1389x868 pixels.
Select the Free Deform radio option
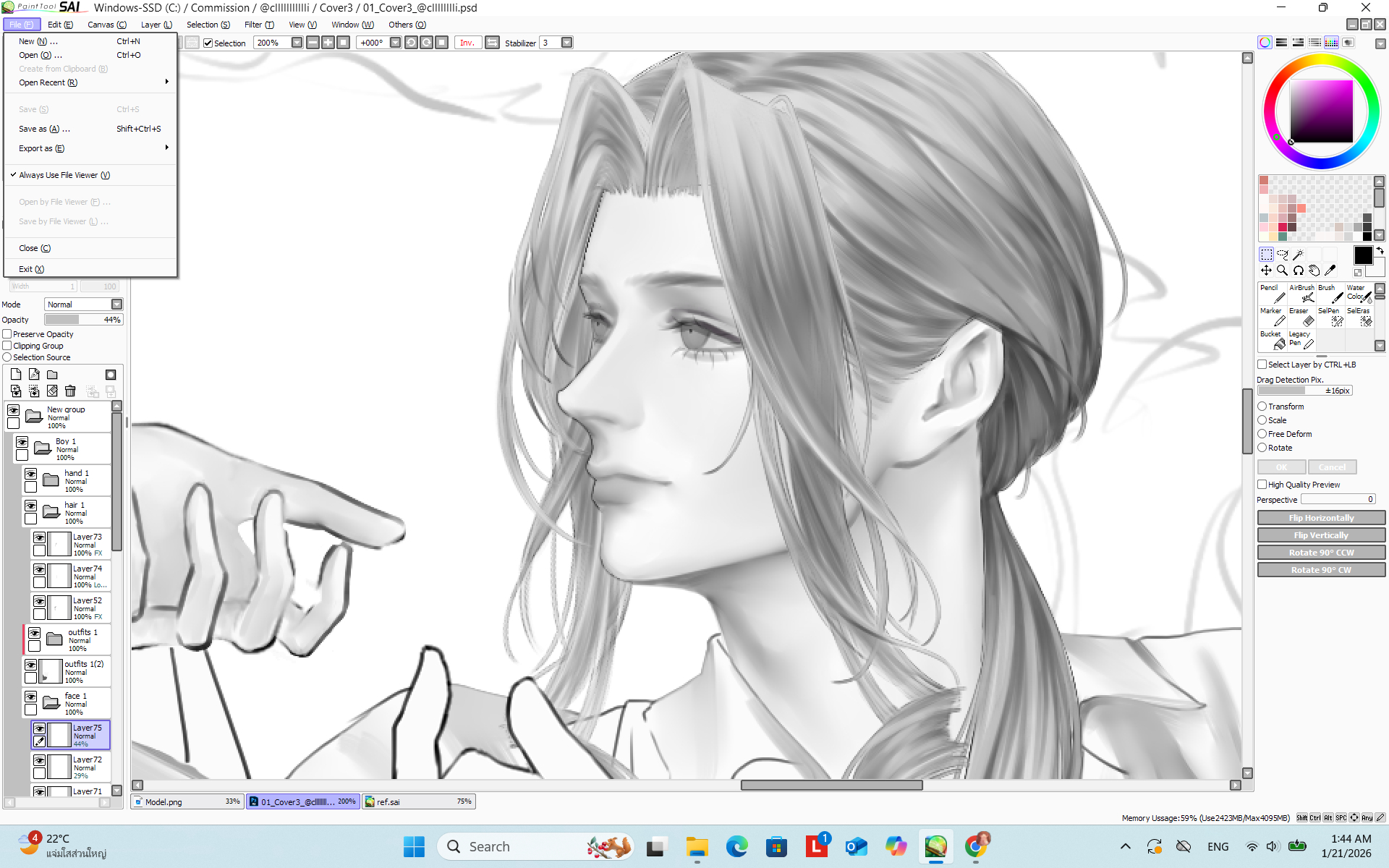1262,434
